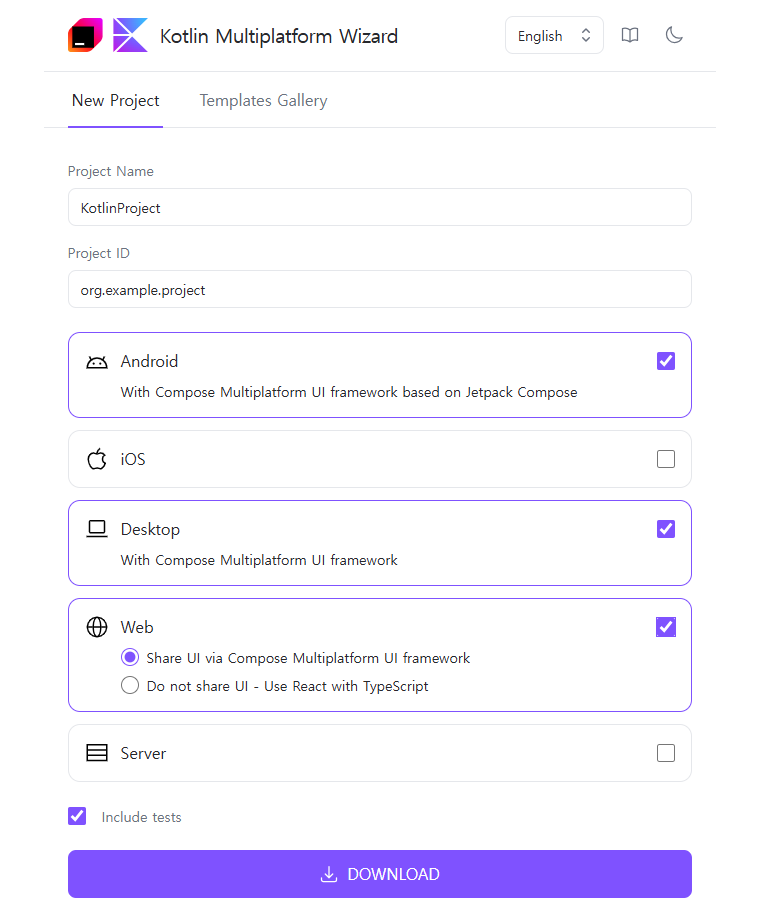Open the English language dropdown
The image size is (784, 910).
[x=554, y=35]
